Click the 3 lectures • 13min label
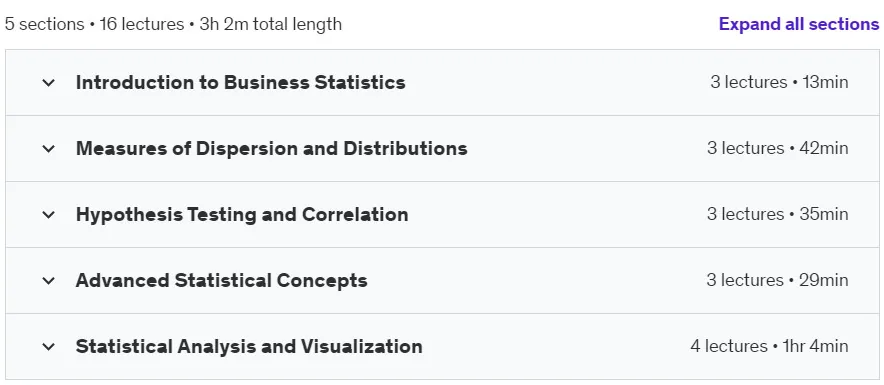 pyautogui.click(x=779, y=82)
